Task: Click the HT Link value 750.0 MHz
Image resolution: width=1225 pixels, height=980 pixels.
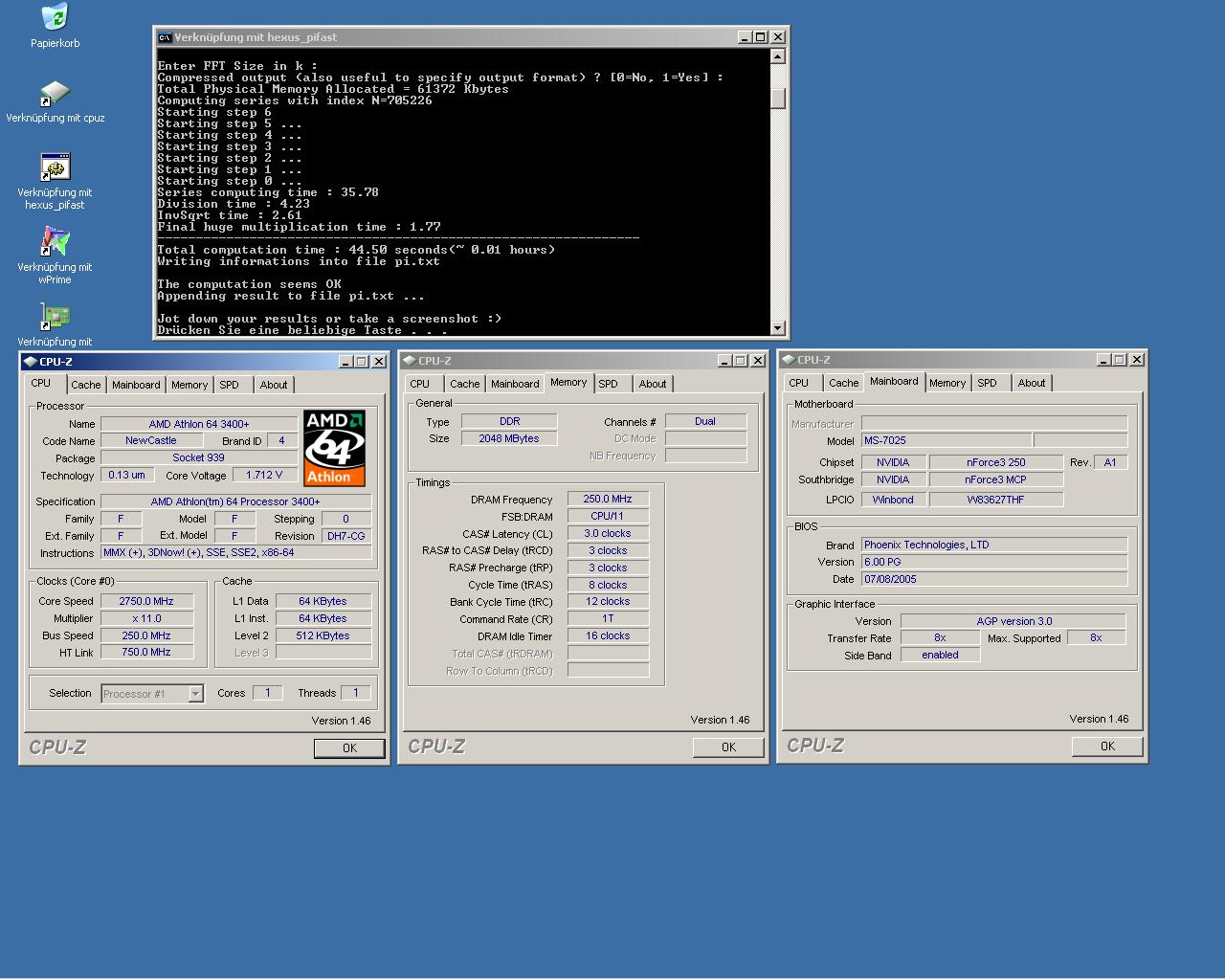Action: 146,652
